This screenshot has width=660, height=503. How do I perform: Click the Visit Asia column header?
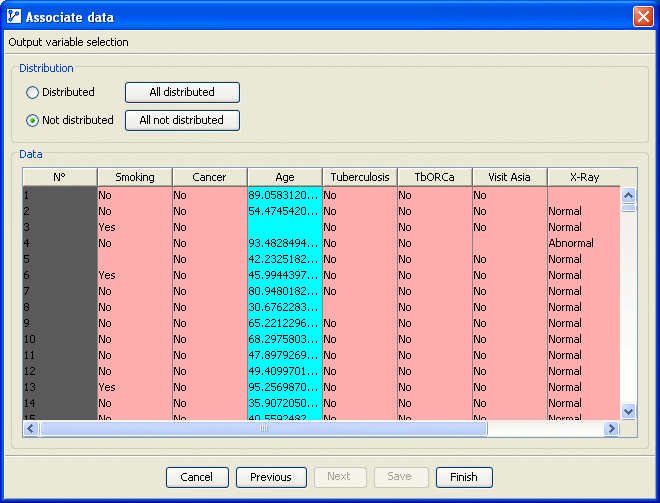point(510,177)
